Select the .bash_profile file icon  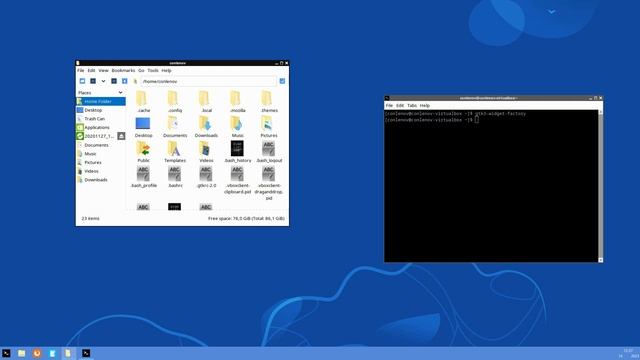[143, 173]
